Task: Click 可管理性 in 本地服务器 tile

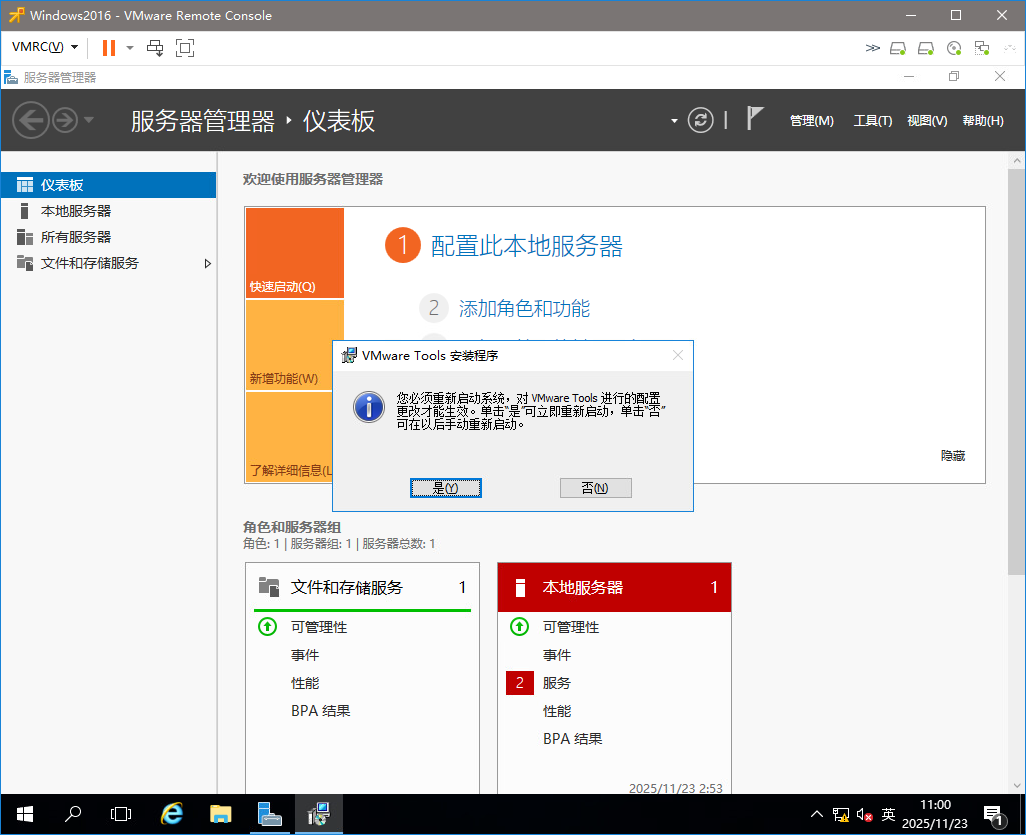Action: tap(571, 627)
